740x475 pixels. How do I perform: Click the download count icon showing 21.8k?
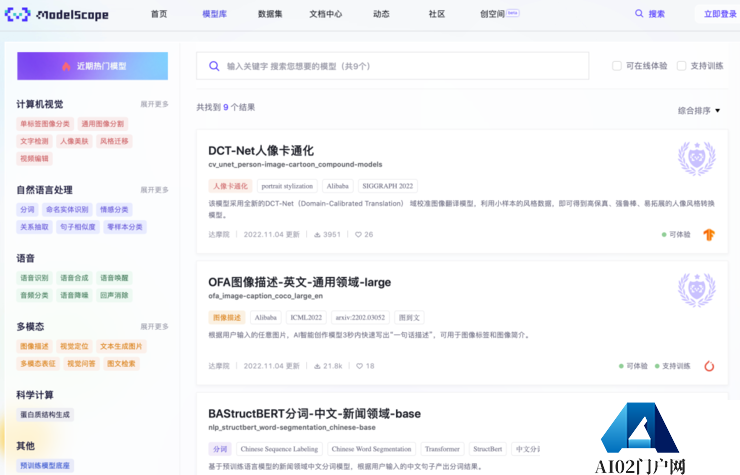(317, 366)
